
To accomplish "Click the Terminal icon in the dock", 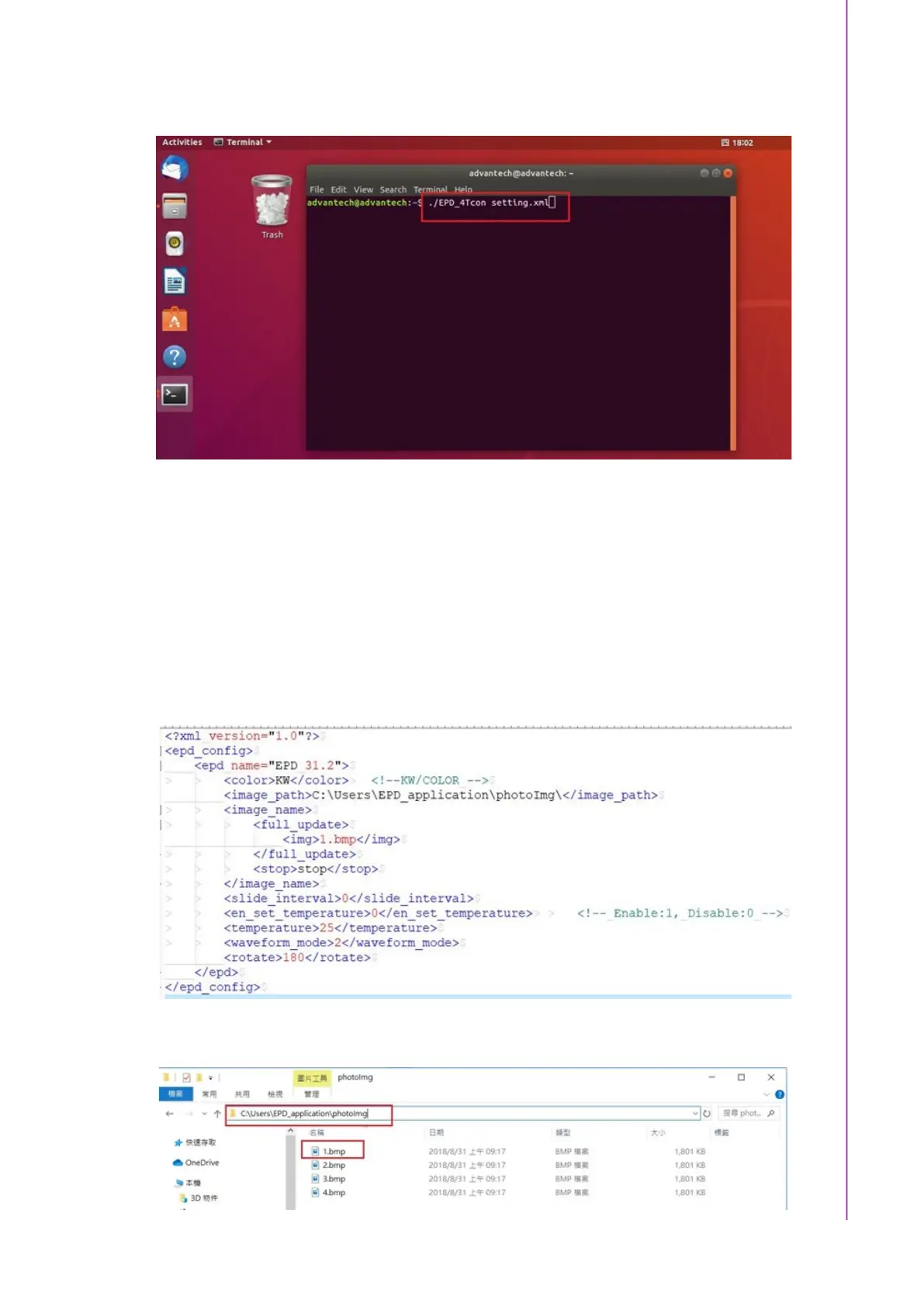I will click(x=175, y=395).
